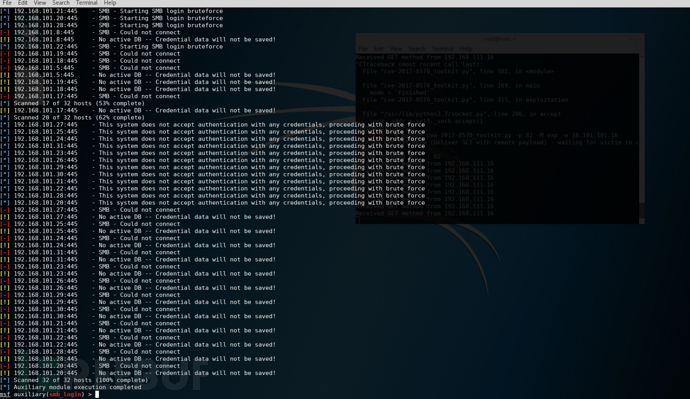Maximize the faded root@kali terminal window

631,39
